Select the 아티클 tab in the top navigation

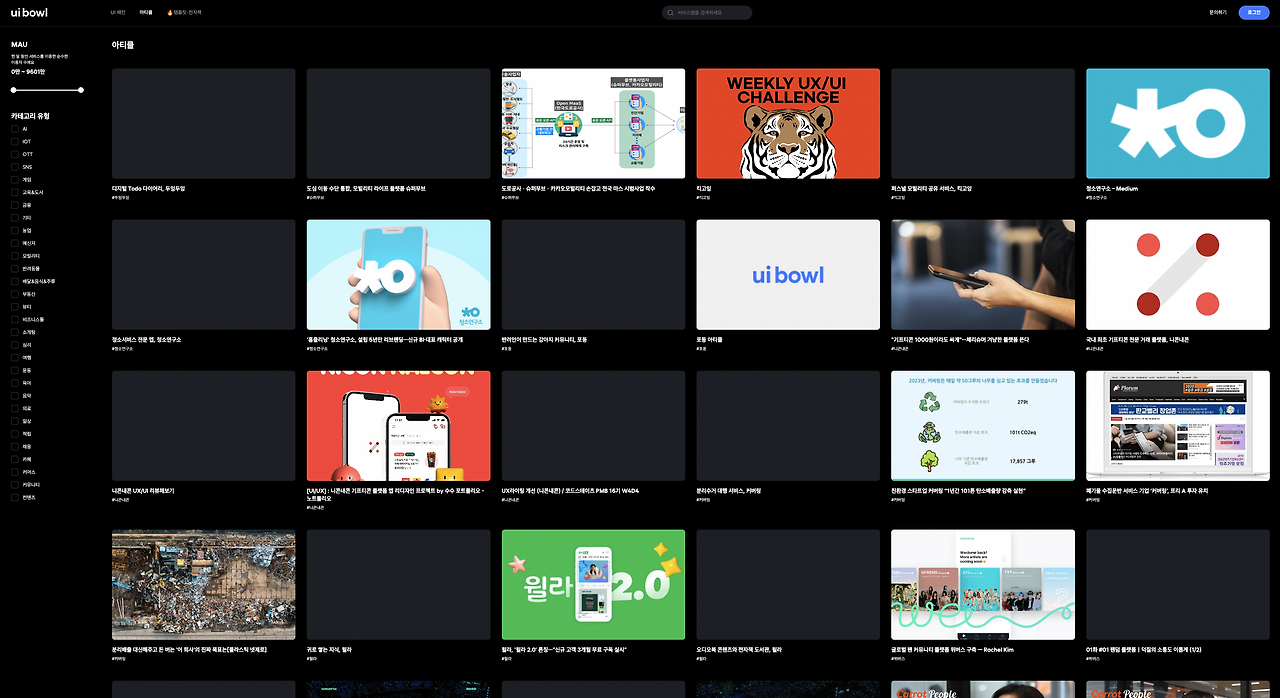click(x=146, y=13)
